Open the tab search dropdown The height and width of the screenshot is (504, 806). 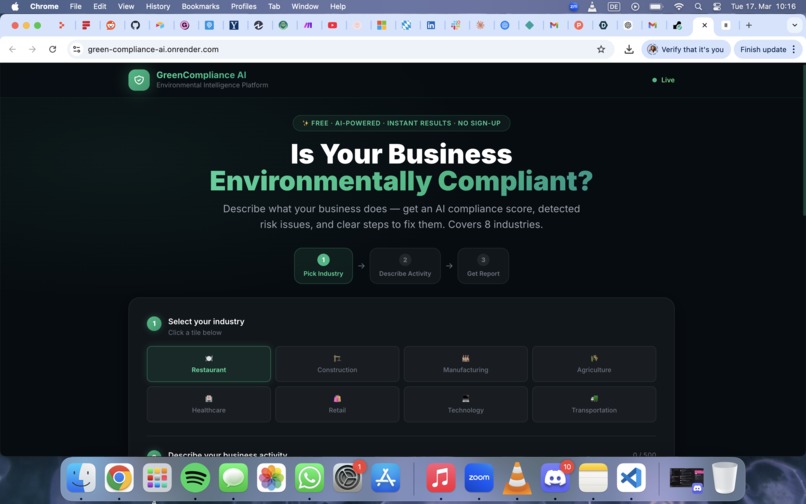pos(795,25)
